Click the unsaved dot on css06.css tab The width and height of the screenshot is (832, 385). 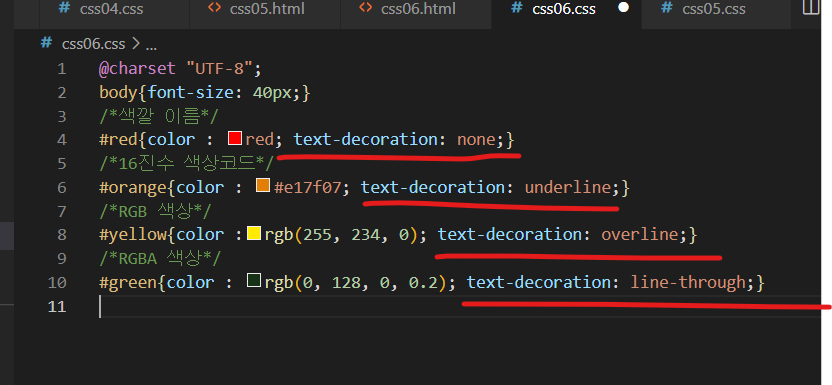(623, 8)
